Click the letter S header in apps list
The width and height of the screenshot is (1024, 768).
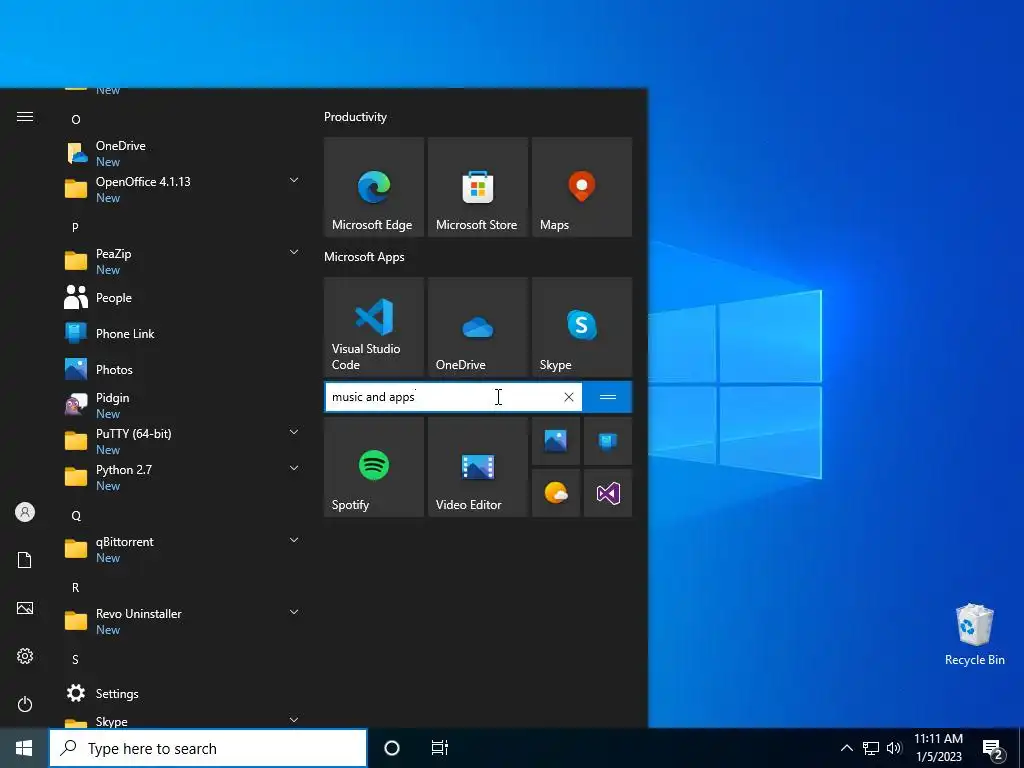click(x=75, y=660)
